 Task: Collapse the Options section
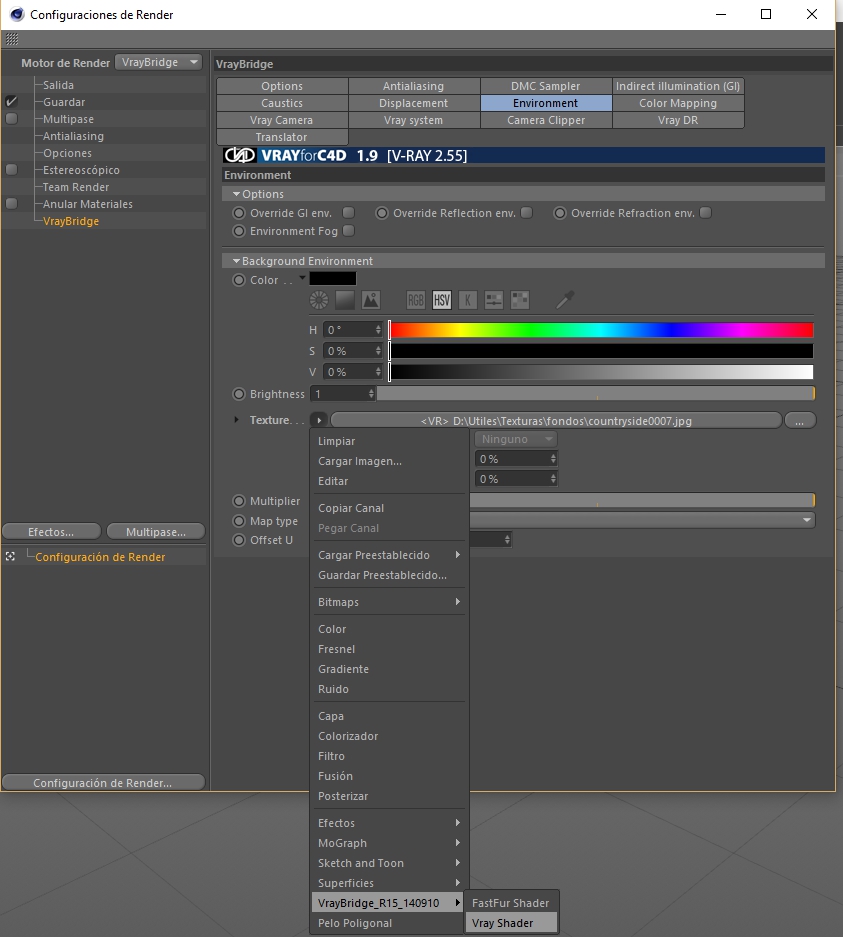click(236, 194)
